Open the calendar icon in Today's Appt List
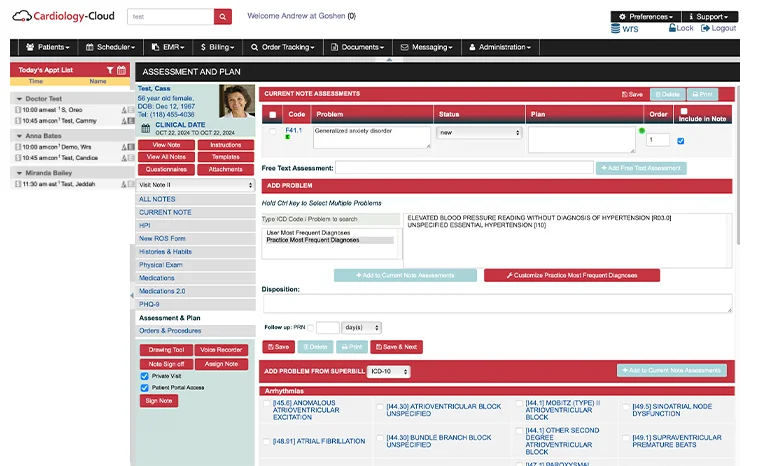The width and height of the screenshot is (757, 466). point(122,70)
